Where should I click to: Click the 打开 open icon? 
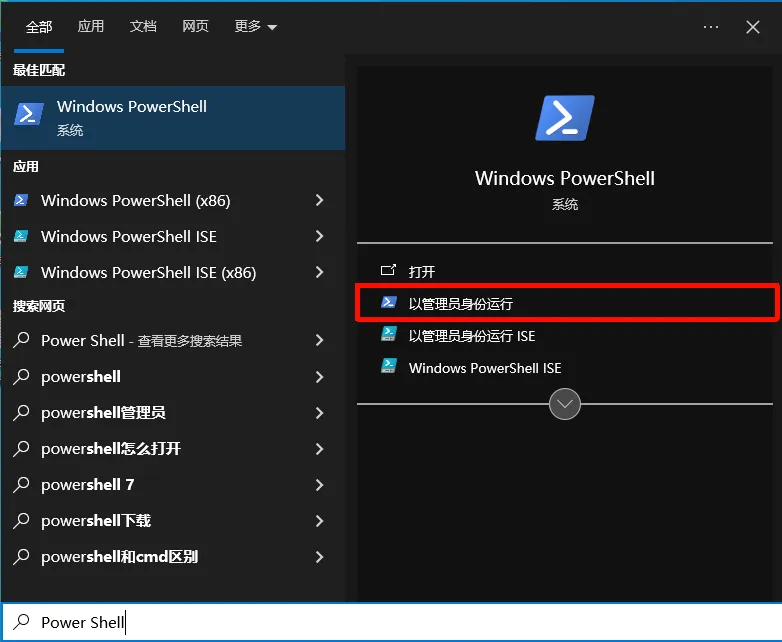click(389, 271)
